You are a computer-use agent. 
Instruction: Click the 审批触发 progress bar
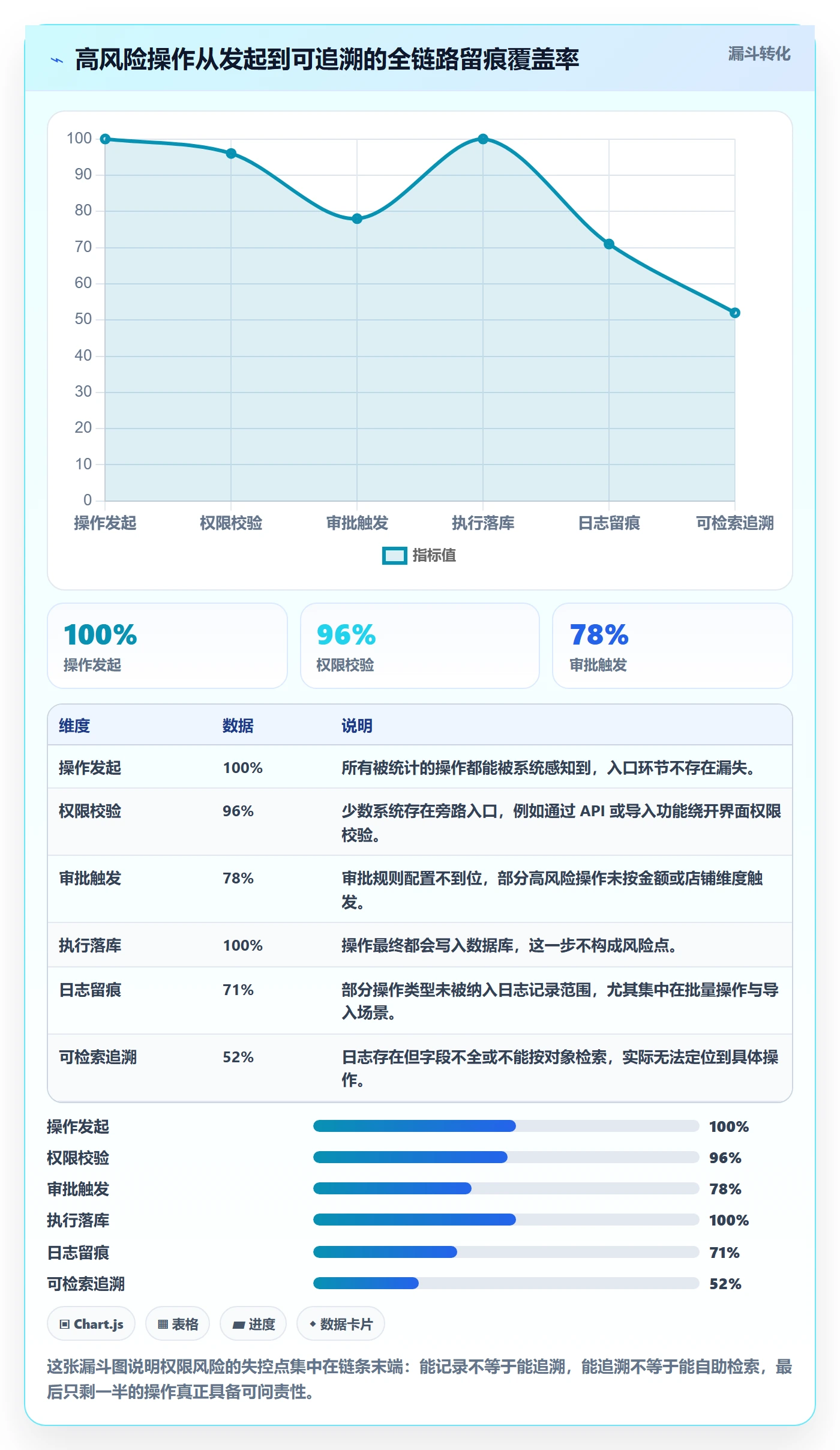point(506,1188)
